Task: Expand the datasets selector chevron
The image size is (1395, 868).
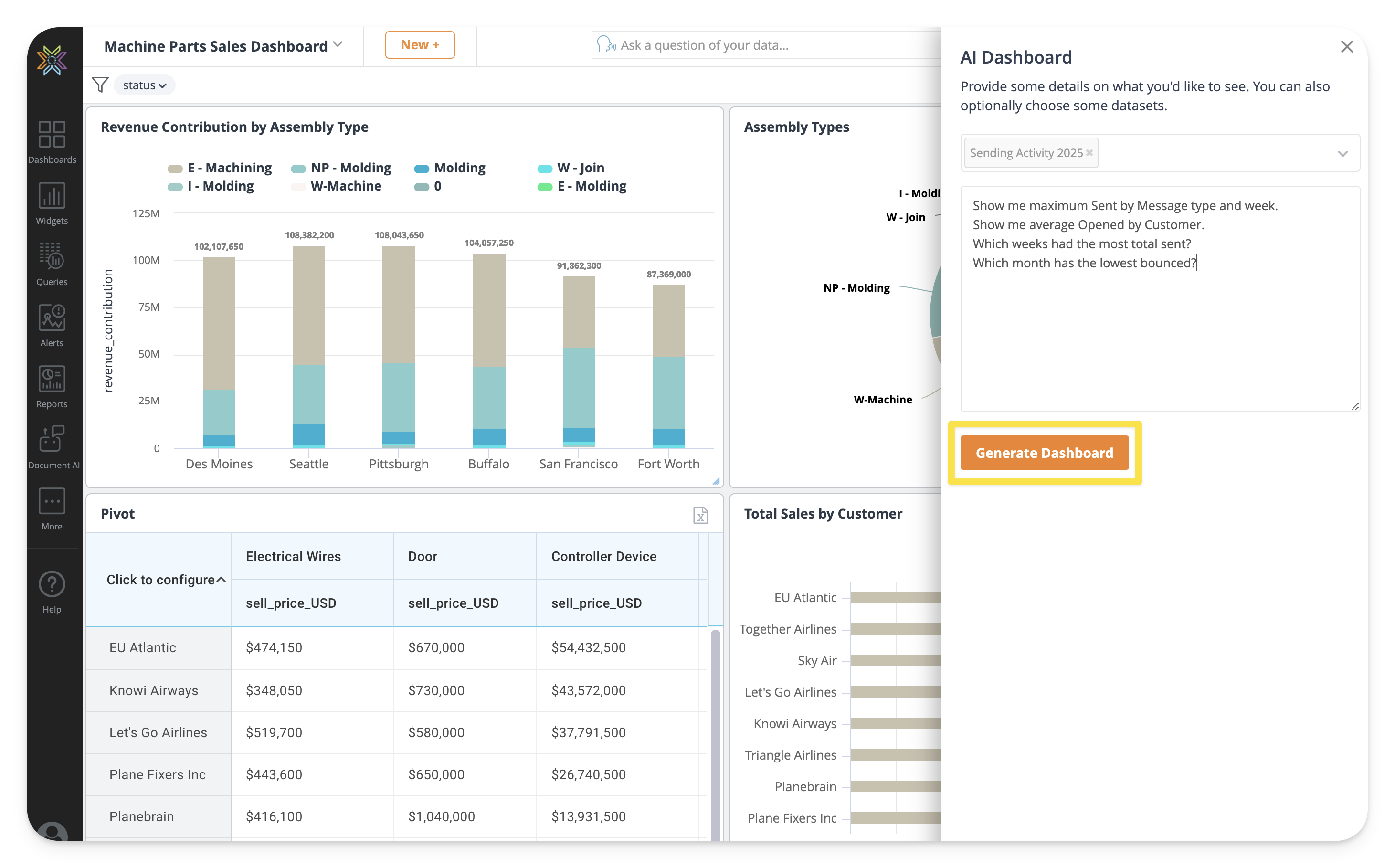Action: tap(1342, 153)
